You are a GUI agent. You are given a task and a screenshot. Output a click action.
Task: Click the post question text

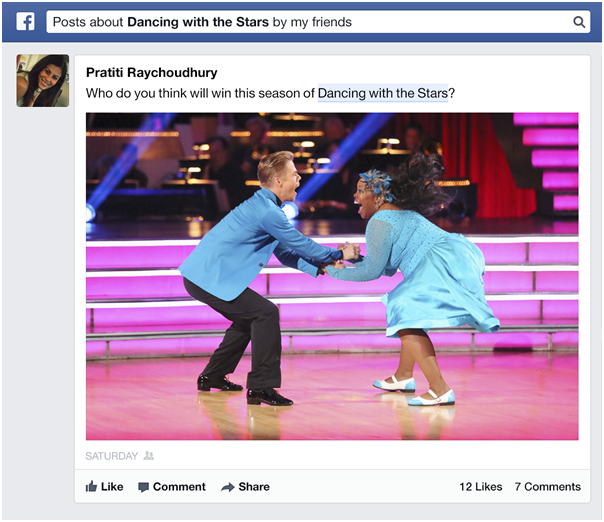click(x=270, y=93)
